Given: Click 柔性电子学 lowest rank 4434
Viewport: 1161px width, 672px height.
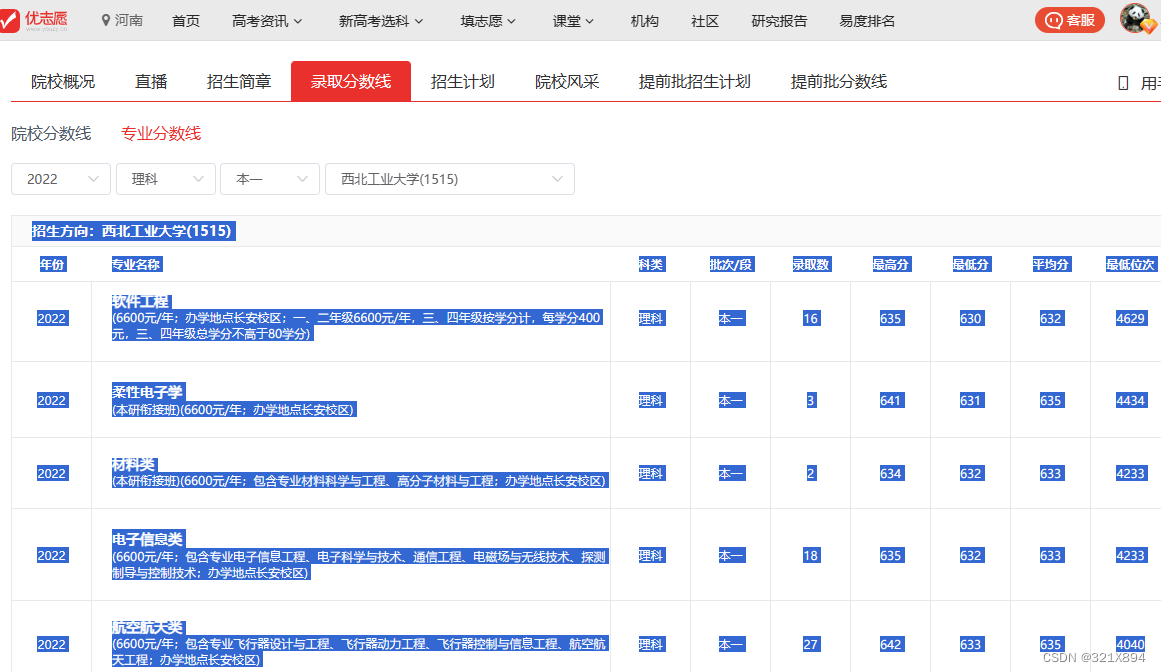Looking at the screenshot, I should tap(1131, 400).
